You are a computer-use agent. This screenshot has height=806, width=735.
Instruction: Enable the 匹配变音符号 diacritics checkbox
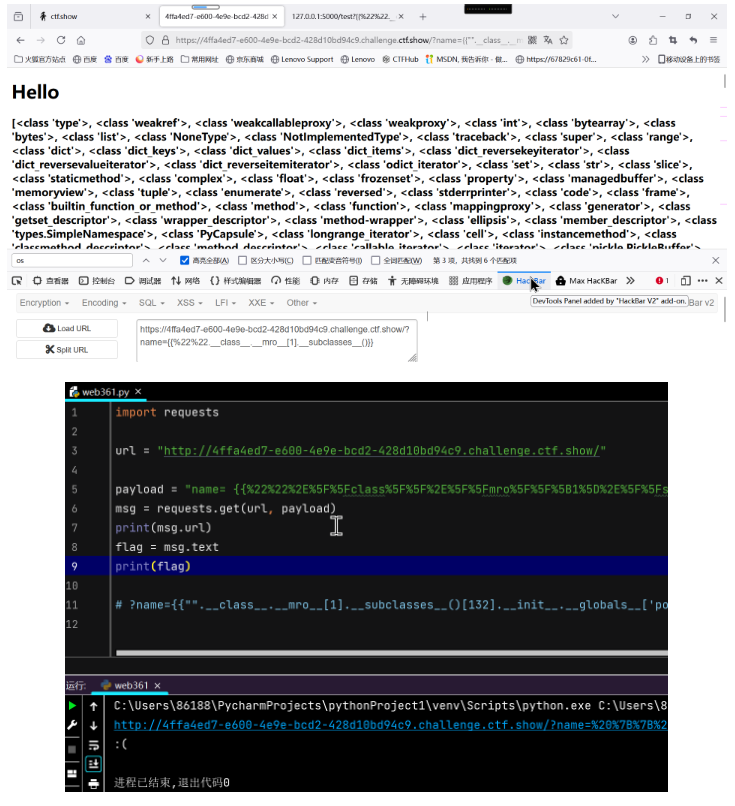[x=307, y=261]
